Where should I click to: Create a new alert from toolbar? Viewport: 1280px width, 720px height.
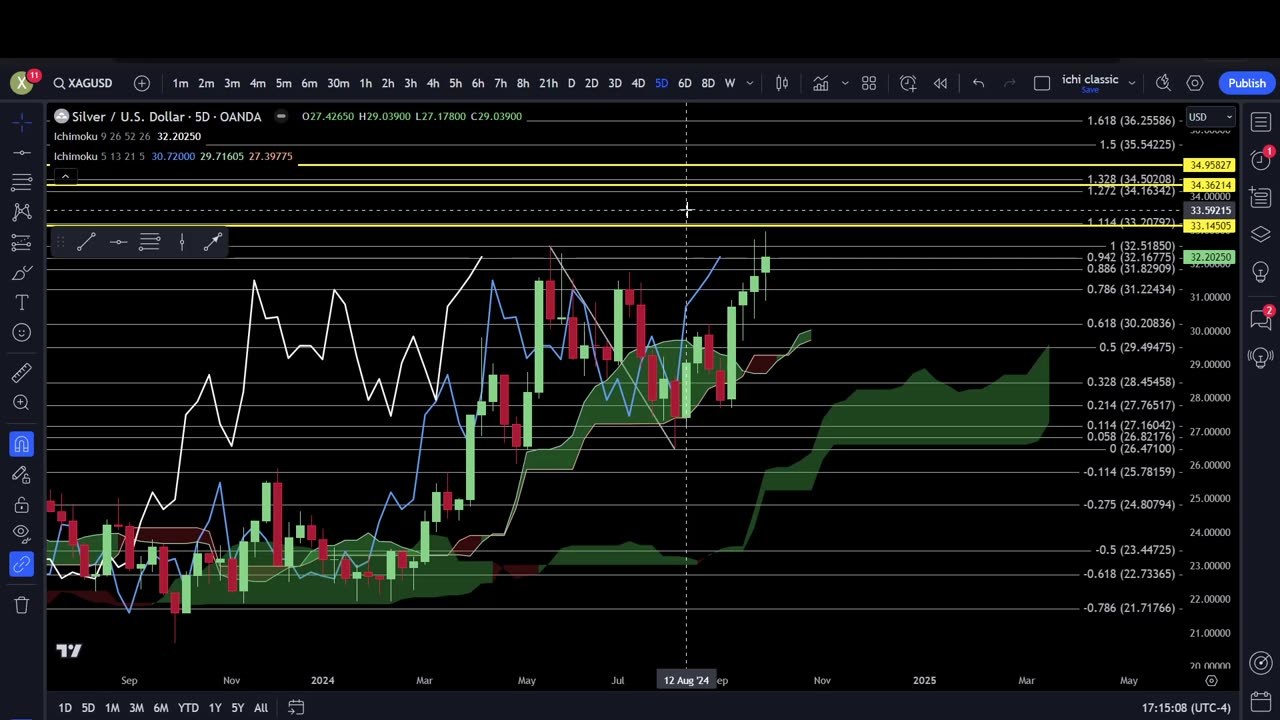pyautogui.click(x=908, y=83)
